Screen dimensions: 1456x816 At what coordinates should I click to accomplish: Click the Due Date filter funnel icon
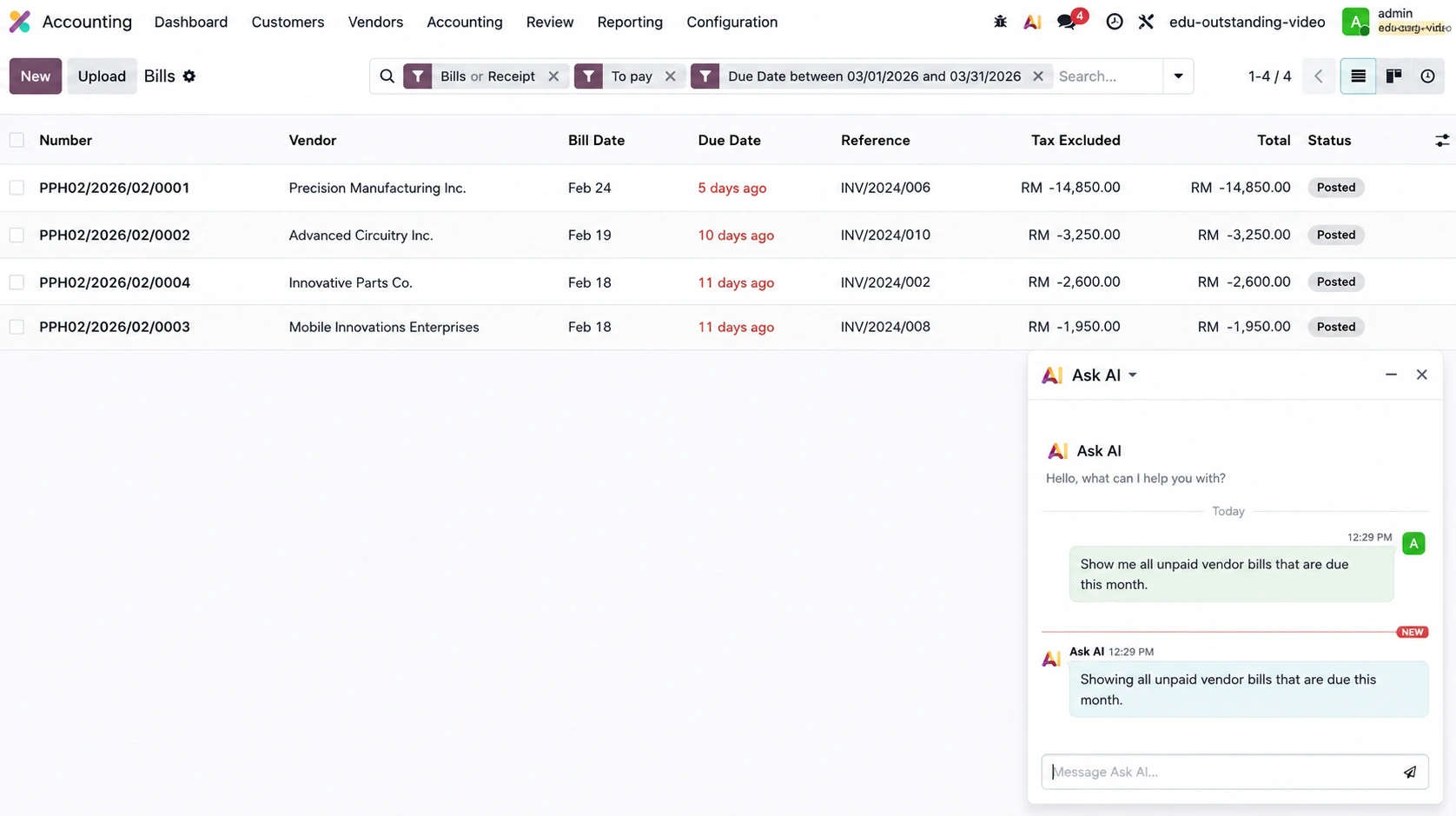(705, 76)
